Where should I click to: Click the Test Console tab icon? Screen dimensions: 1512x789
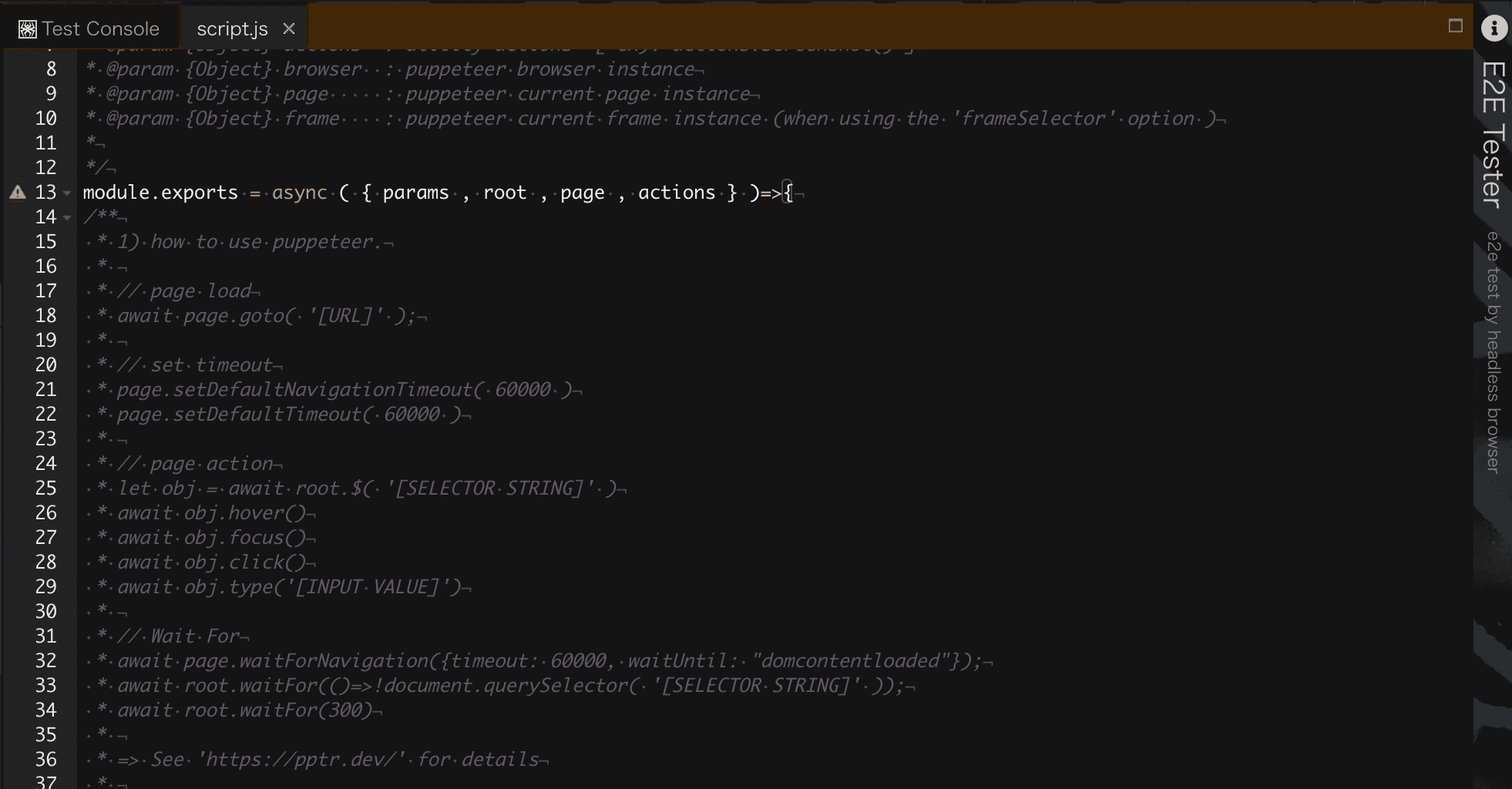[28, 29]
